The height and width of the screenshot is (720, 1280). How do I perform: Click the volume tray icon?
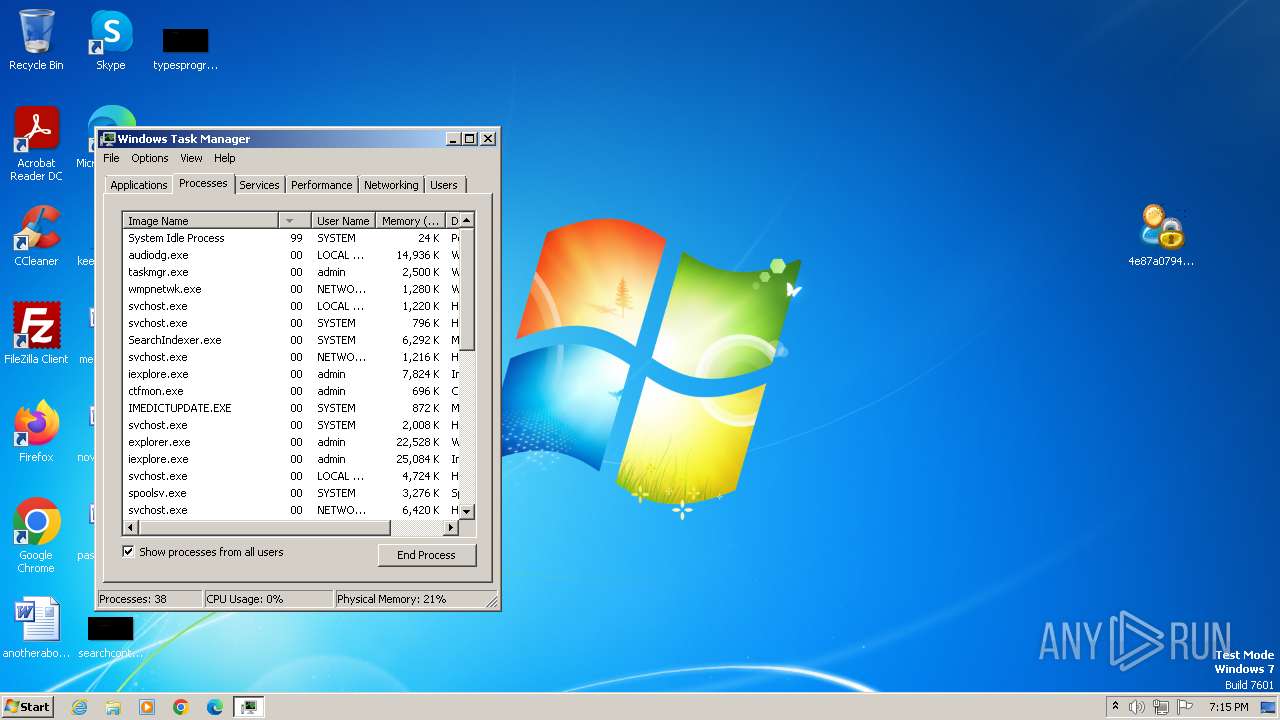pyautogui.click(x=1137, y=707)
